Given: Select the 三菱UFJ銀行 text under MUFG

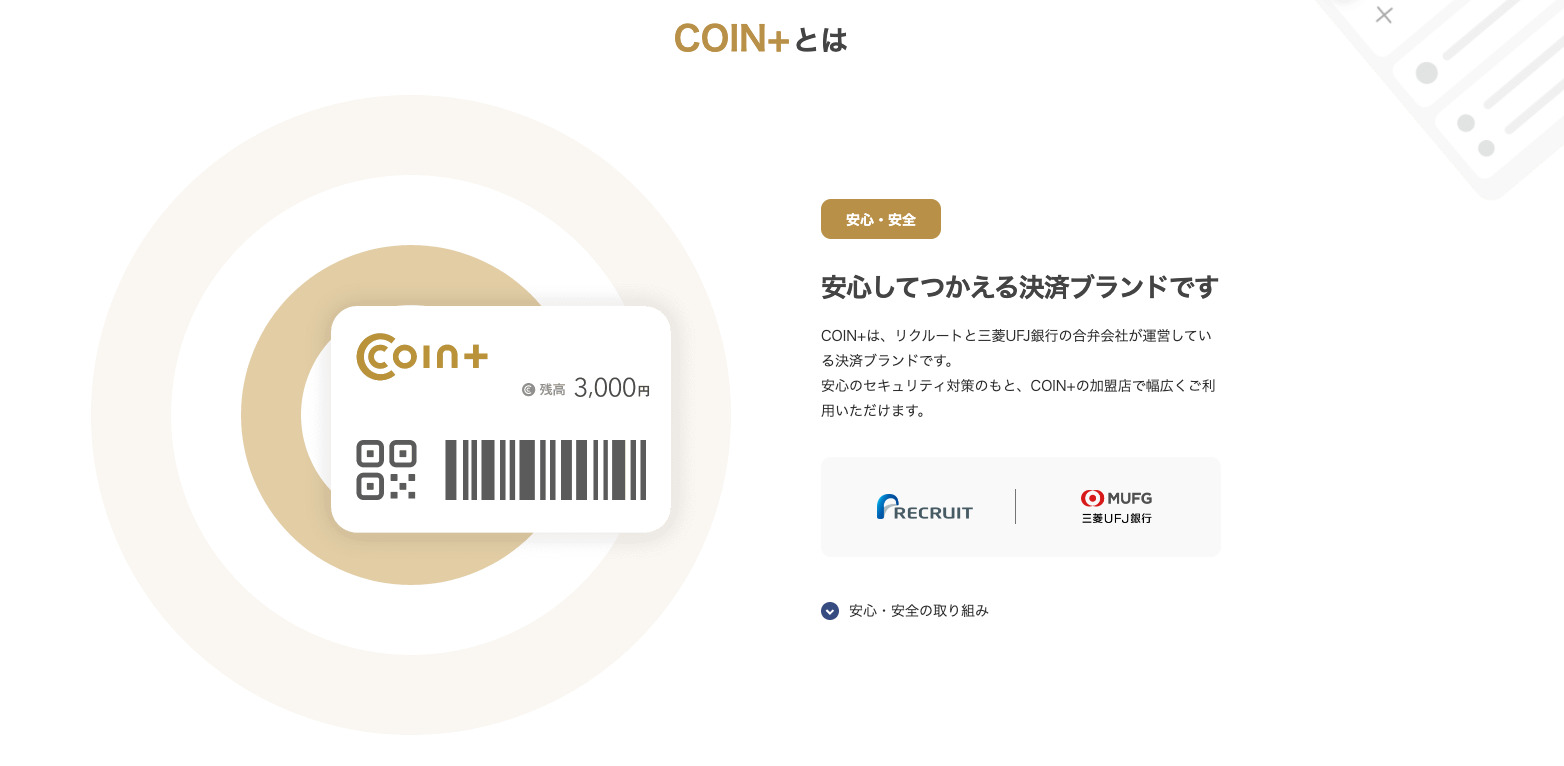Looking at the screenshot, I should point(1116,518).
